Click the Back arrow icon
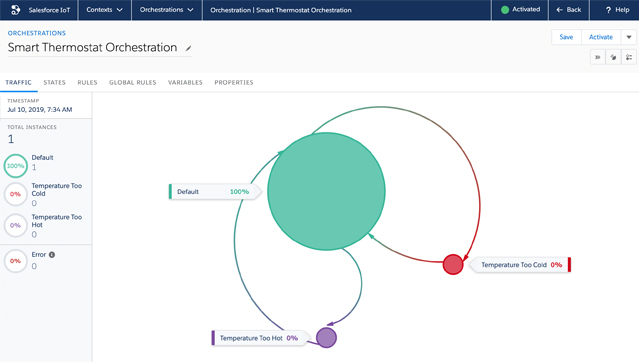The height and width of the screenshot is (362, 639). (x=560, y=10)
